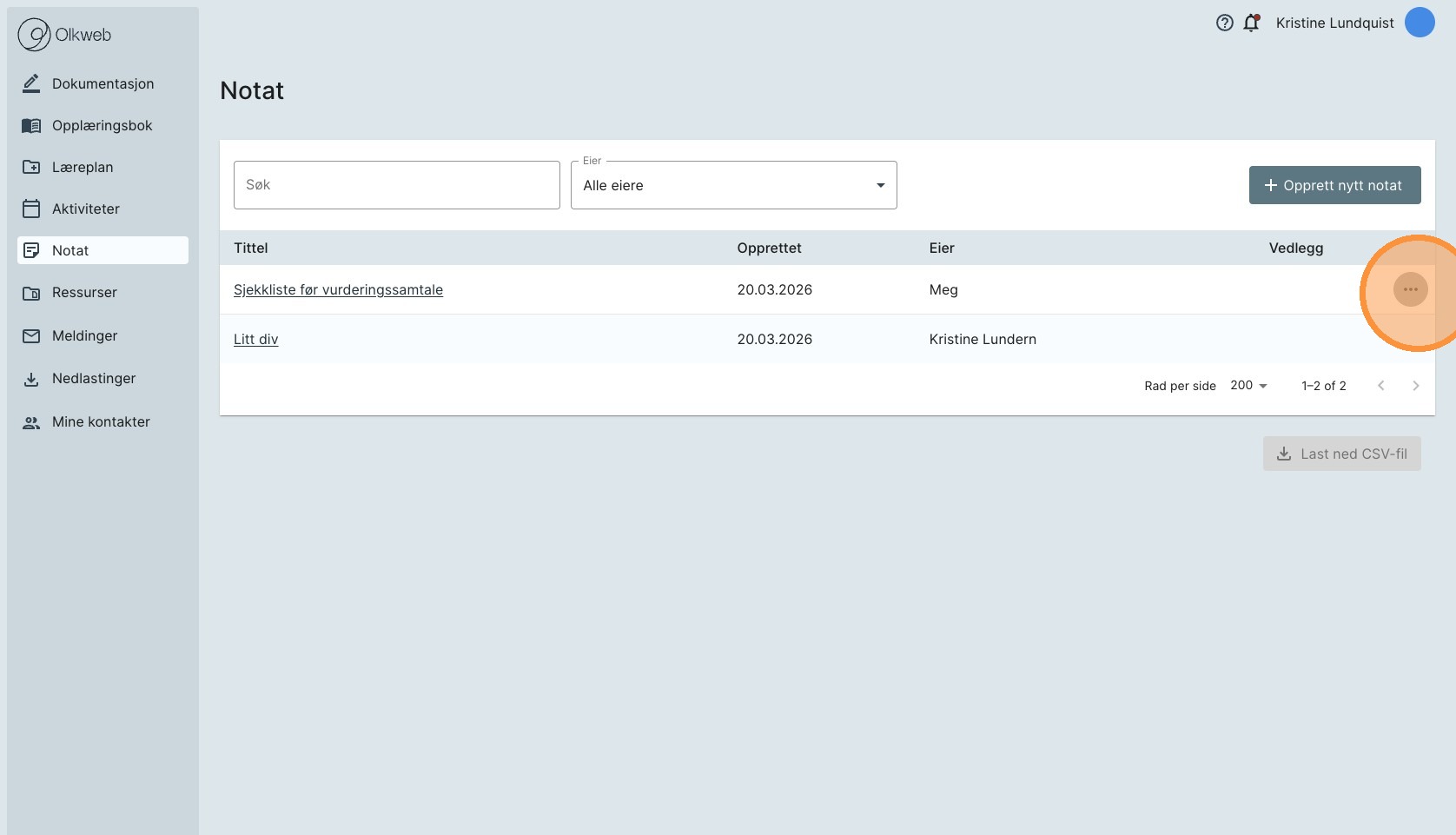The image size is (1456, 835).
Task: Go to next page arrow
Action: point(1415,386)
